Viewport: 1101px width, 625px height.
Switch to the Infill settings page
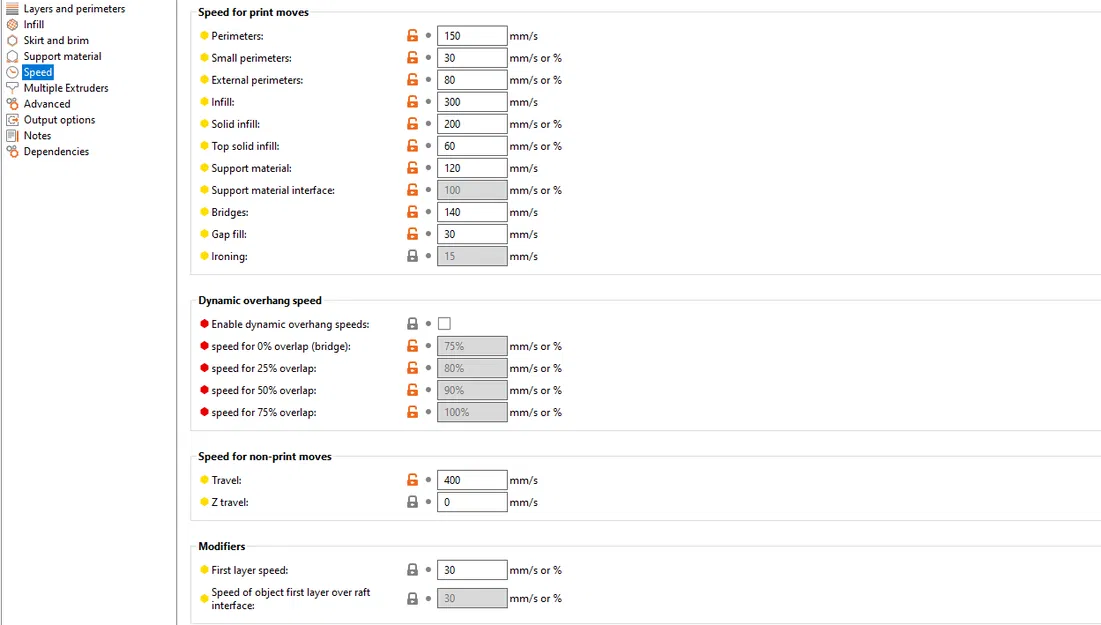(34, 25)
